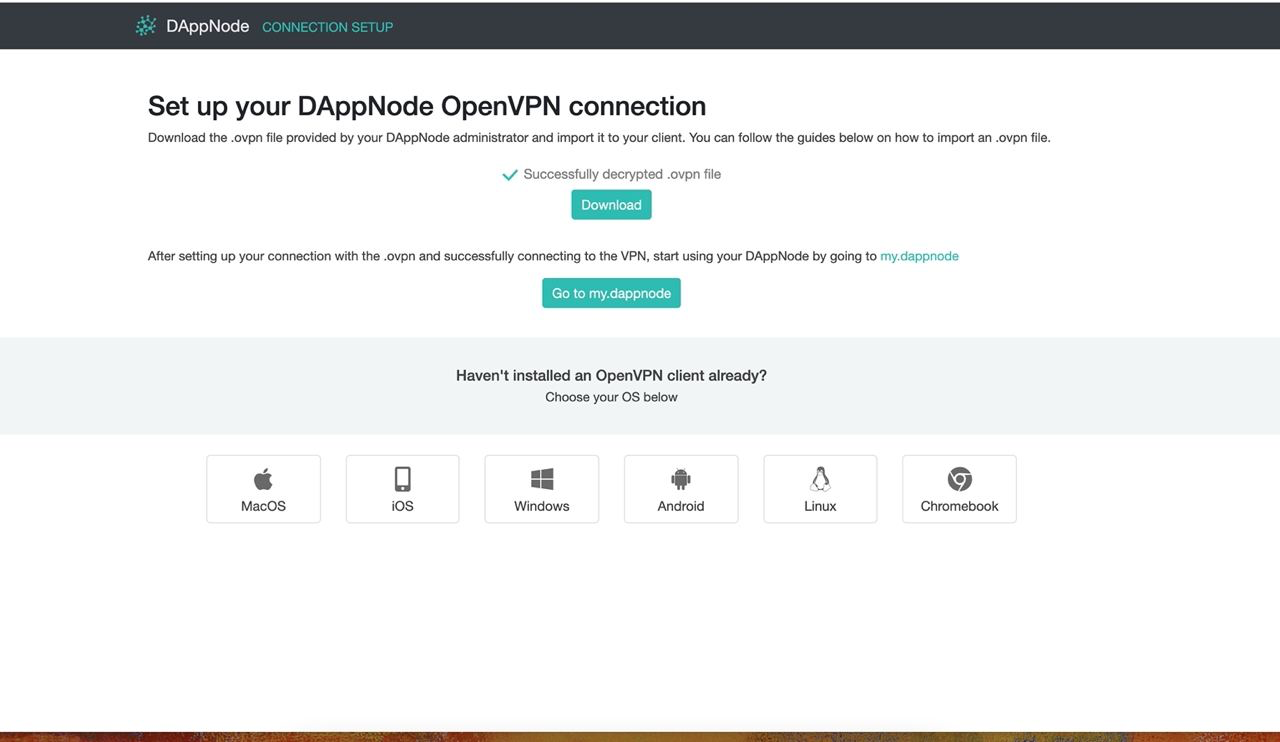Click the 'Set up your DAppNode OpenVPN connection' heading
Viewport: 1280px width, 742px height.
(427, 106)
